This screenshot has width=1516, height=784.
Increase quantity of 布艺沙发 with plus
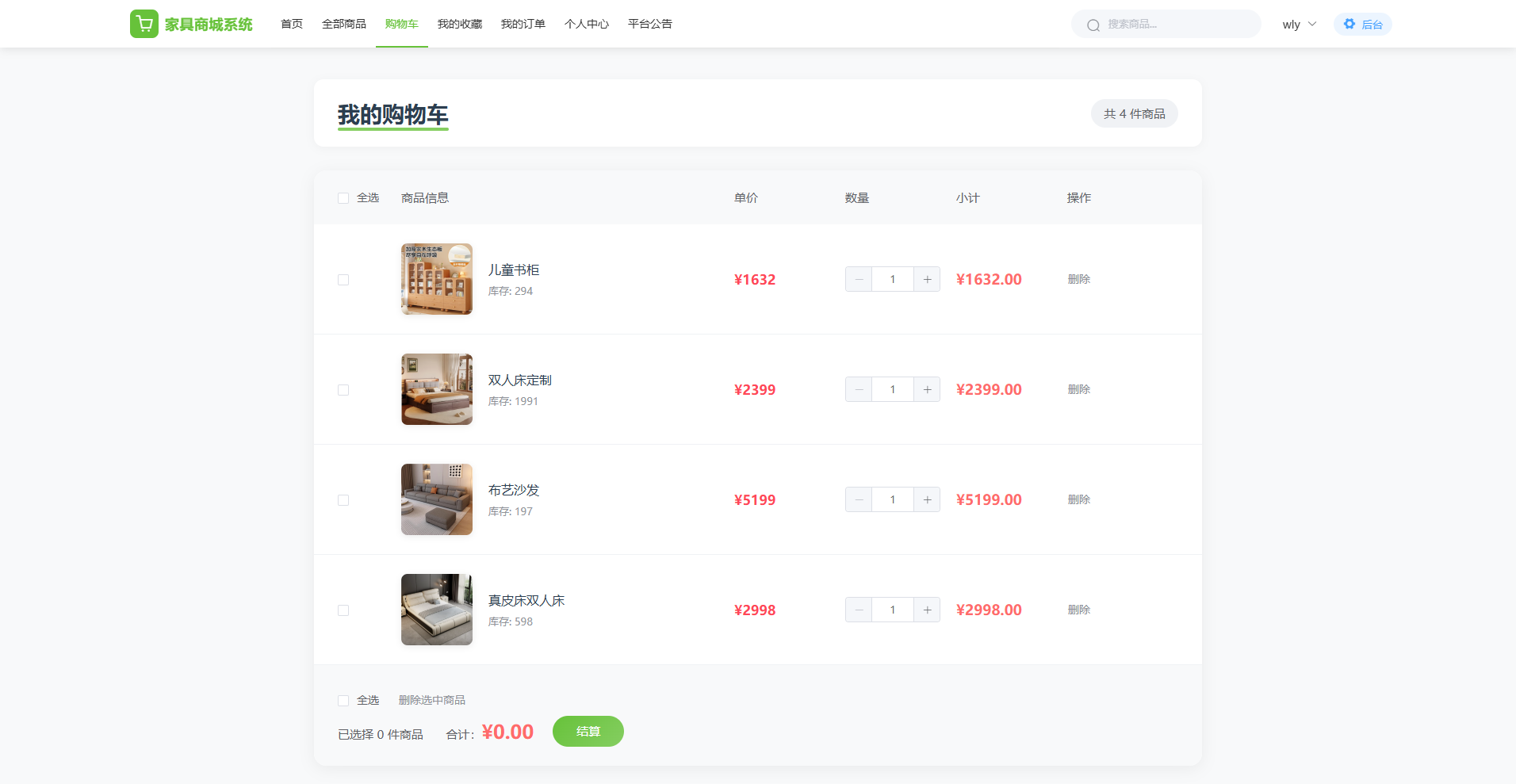927,500
